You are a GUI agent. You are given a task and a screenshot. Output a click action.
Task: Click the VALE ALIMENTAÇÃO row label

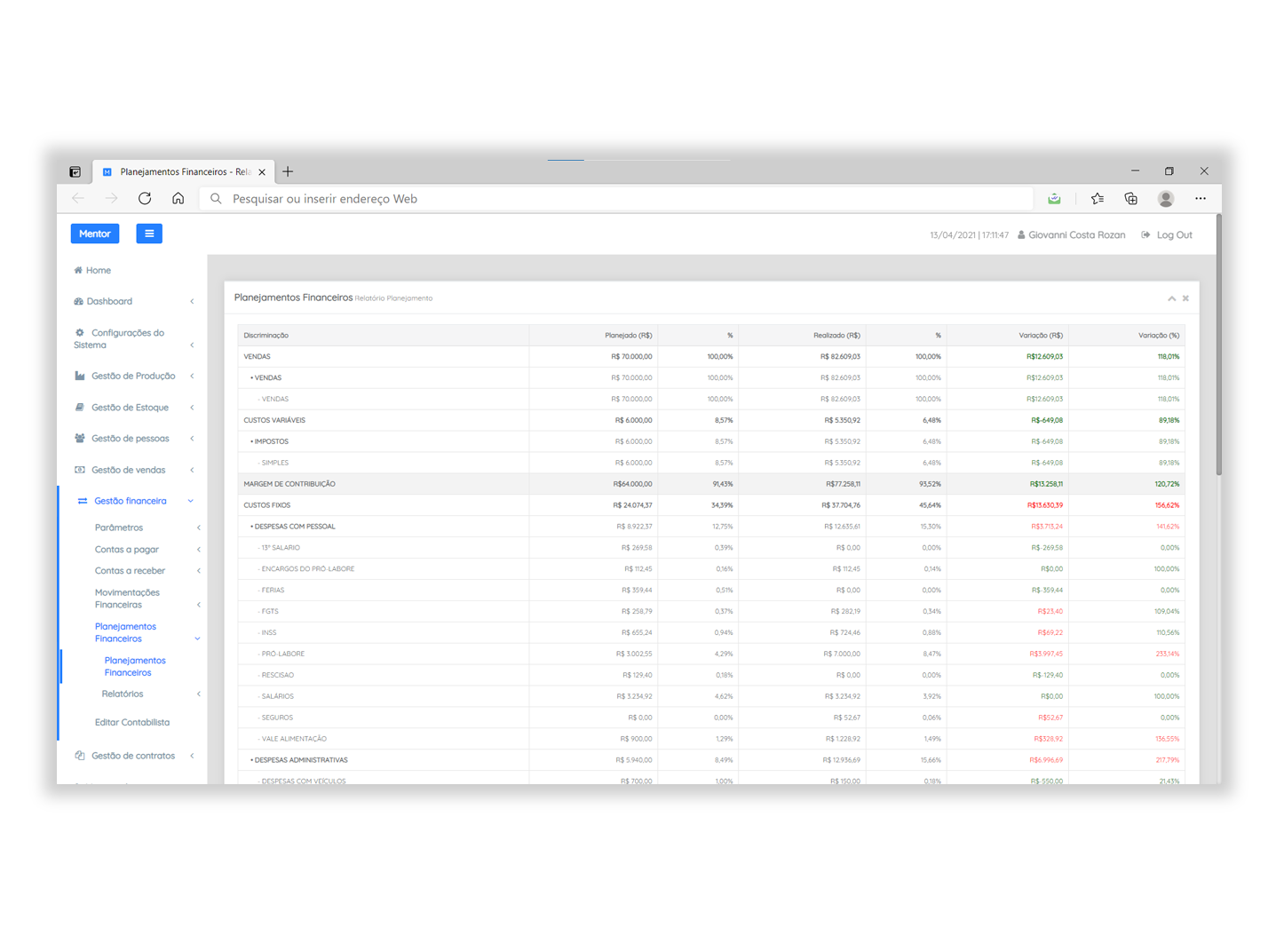tap(293, 739)
